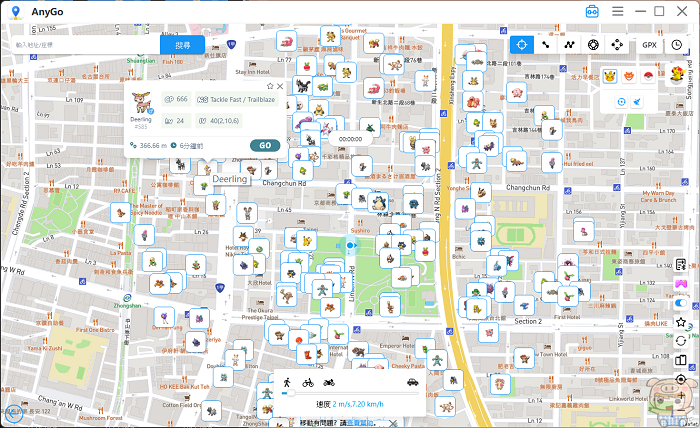
Task: Select teleport mode crosshair tool
Action: [x=521, y=45]
